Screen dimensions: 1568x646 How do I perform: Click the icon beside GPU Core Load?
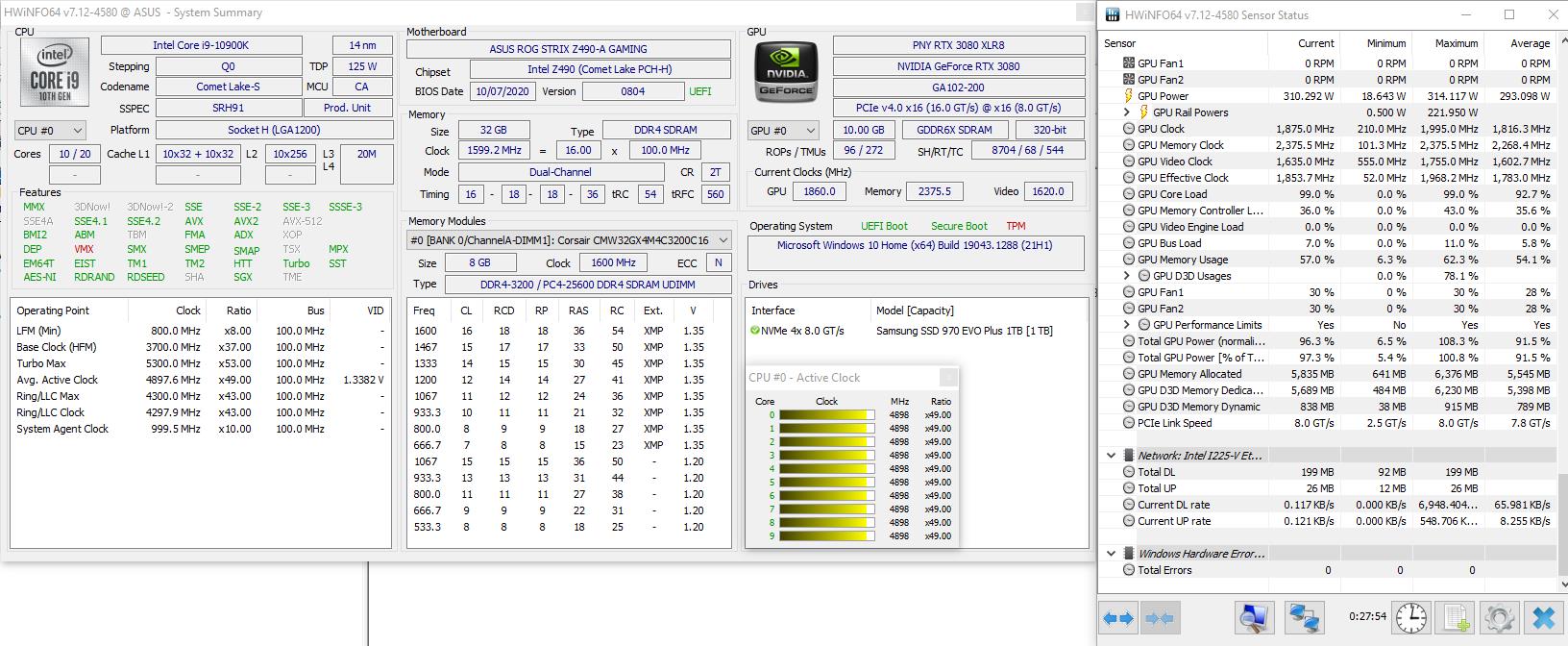click(x=1129, y=194)
